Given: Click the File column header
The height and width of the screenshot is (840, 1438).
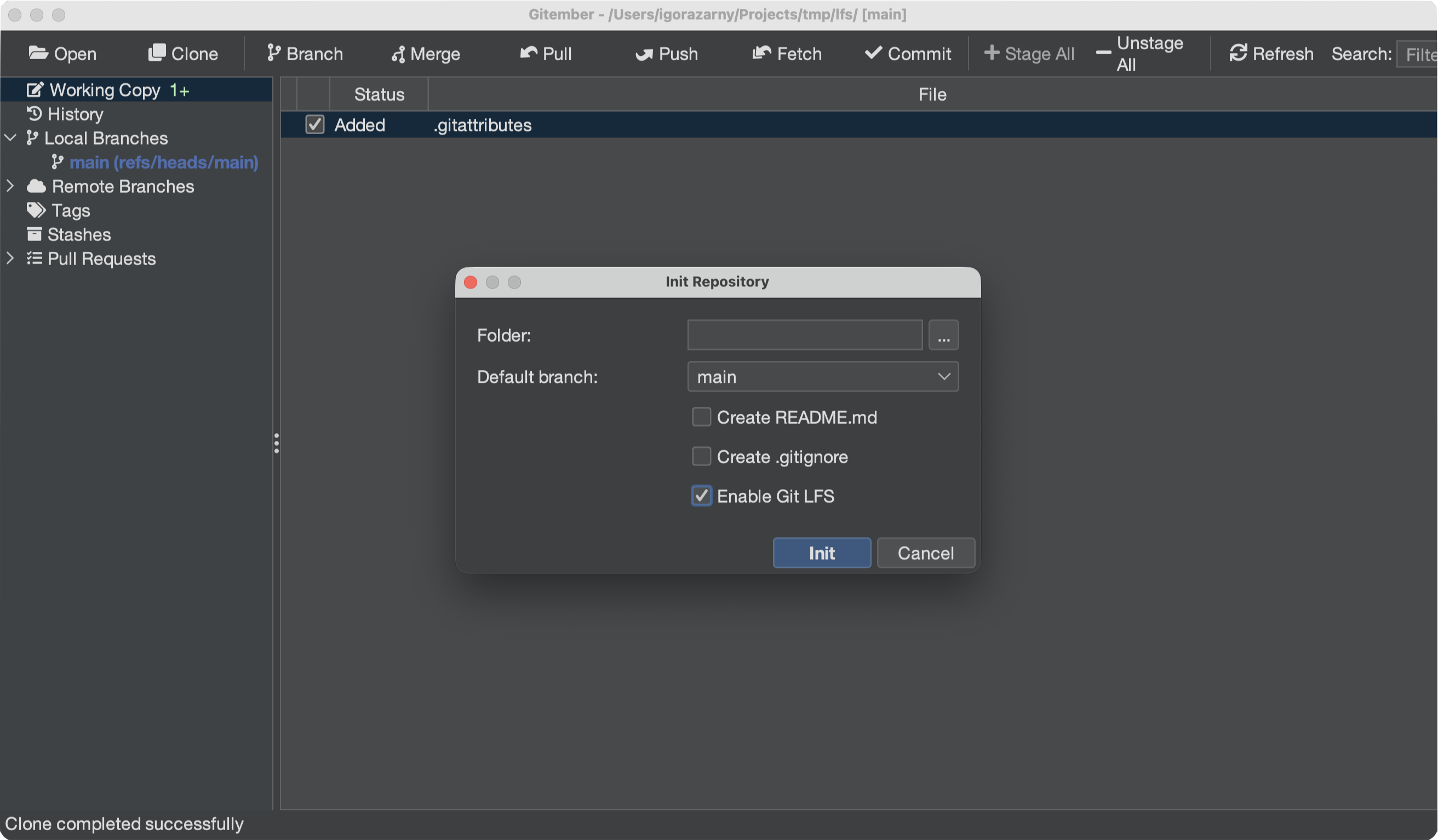Looking at the screenshot, I should (932, 94).
